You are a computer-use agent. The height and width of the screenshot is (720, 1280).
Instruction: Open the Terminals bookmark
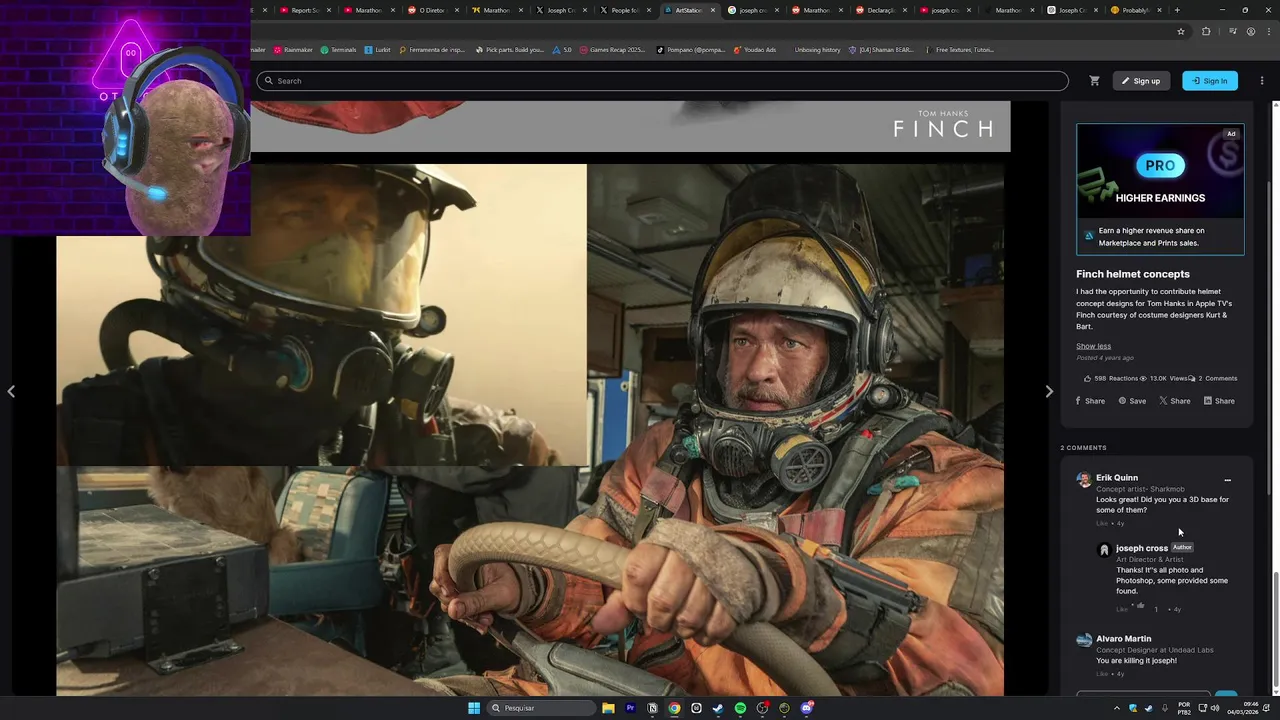338,50
